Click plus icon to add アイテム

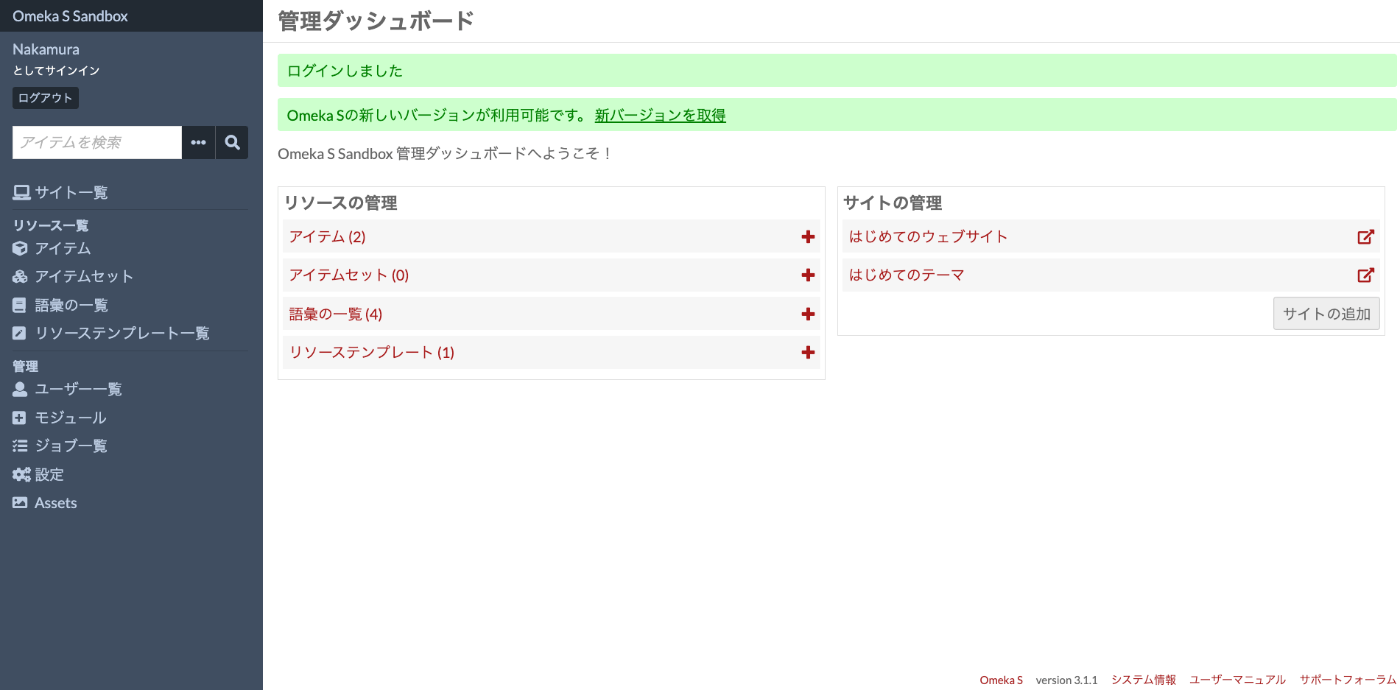click(x=808, y=237)
